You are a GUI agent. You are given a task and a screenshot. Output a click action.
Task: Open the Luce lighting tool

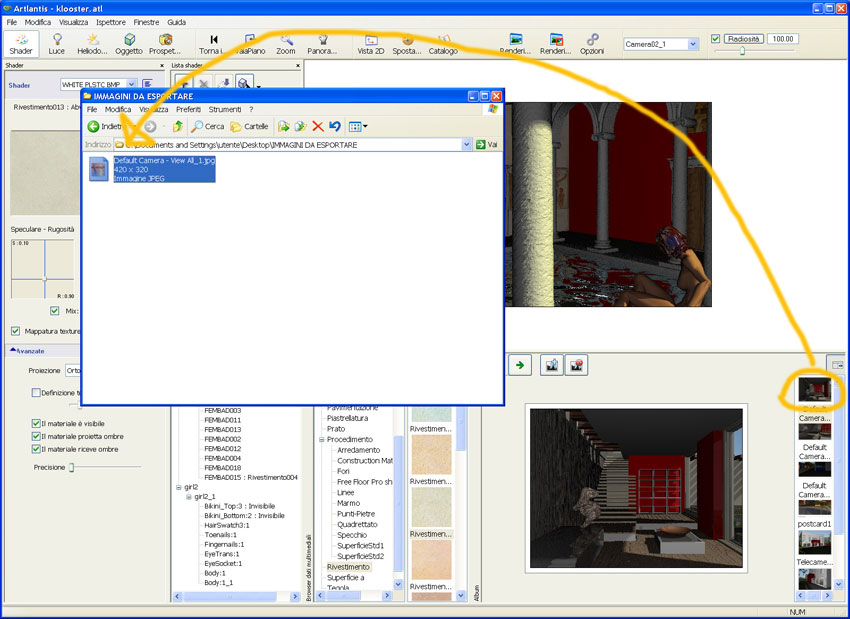coord(57,43)
